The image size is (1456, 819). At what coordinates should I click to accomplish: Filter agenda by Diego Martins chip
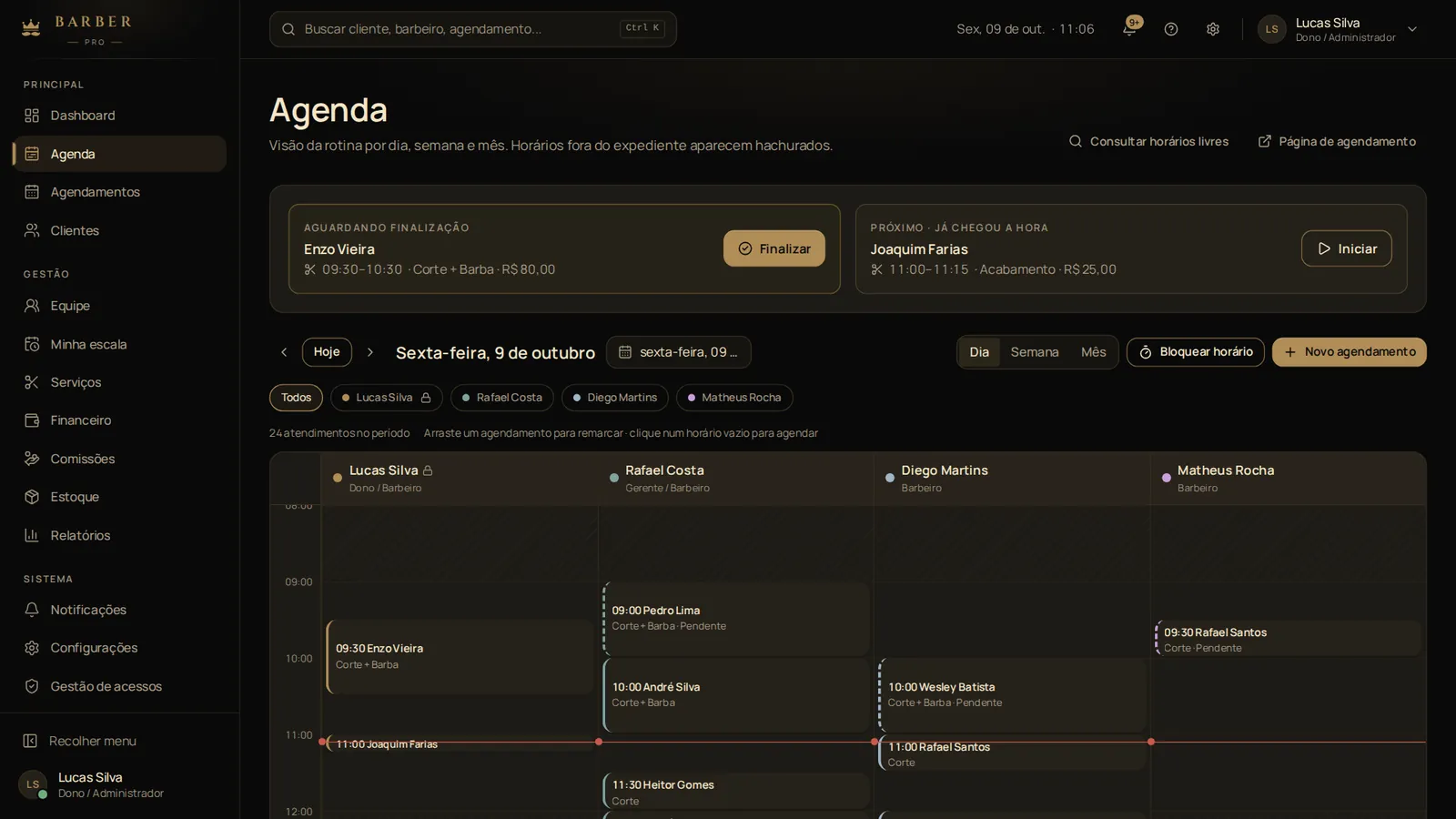coord(615,398)
